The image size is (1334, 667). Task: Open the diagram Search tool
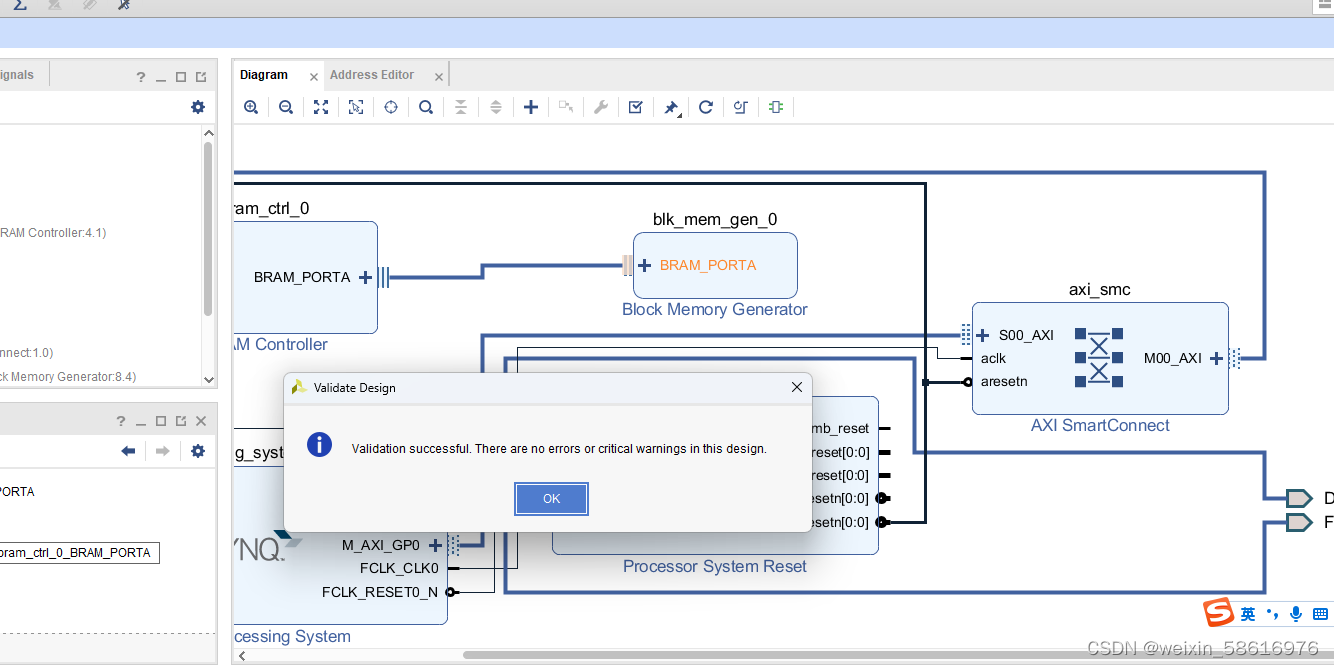pos(426,107)
